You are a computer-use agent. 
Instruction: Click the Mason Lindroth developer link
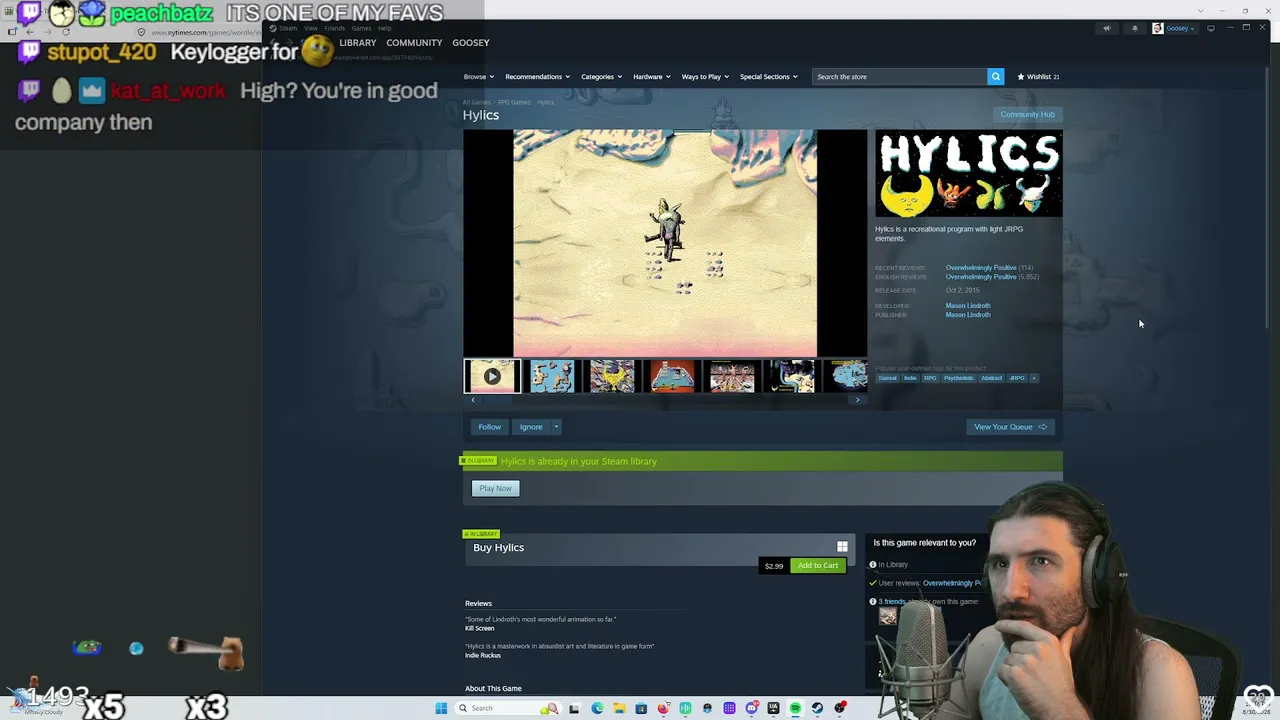(x=968, y=306)
